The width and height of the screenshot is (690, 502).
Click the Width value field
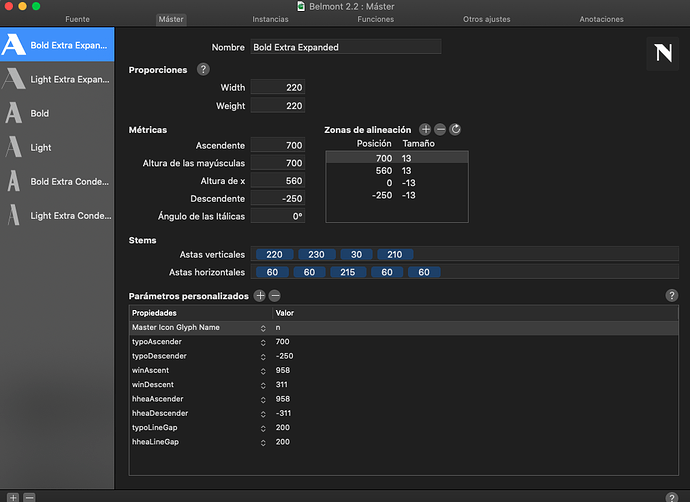[x=278, y=88]
